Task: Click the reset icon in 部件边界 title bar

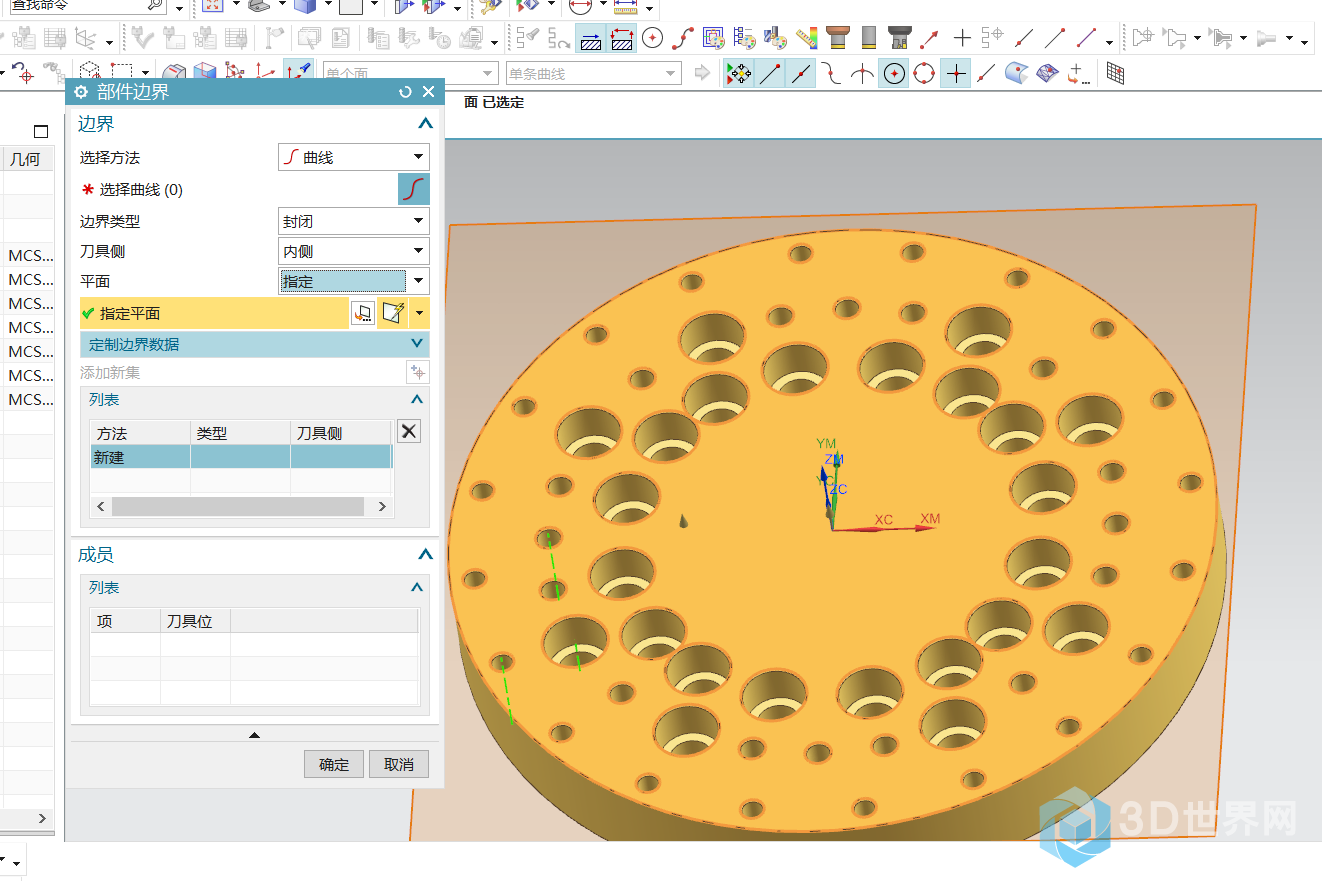Action: pos(405,92)
